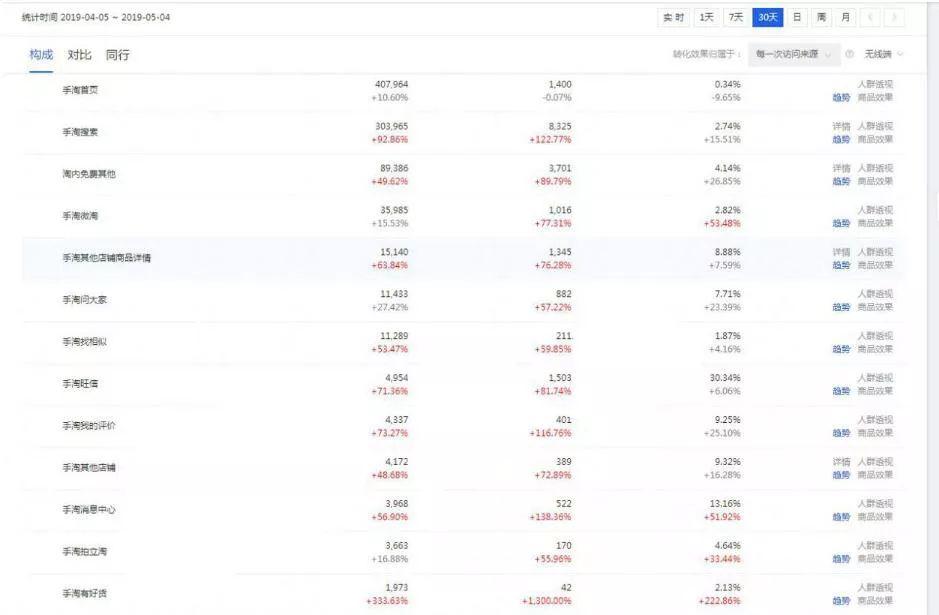
Task: Open 详情 for the 手淘其他店铺 row
Action: pyautogui.click(x=841, y=462)
